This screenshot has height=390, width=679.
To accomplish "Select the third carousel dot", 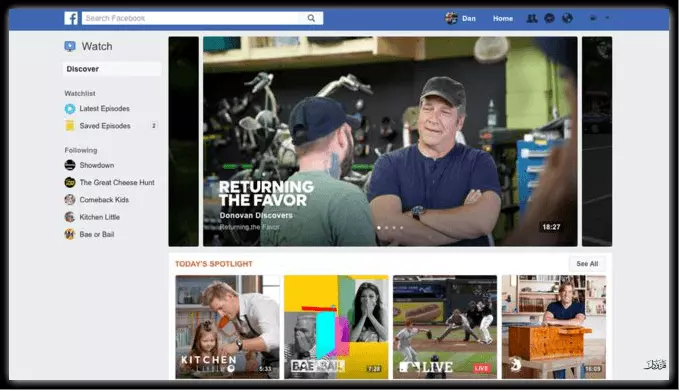I will coord(394,228).
